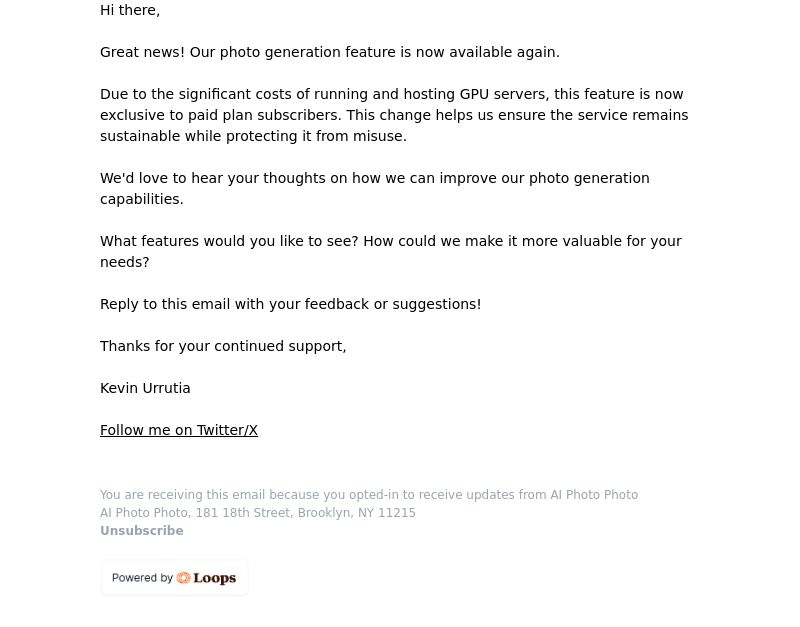
Task: Click the question 'What features would you like to see?'
Action: click(229, 241)
